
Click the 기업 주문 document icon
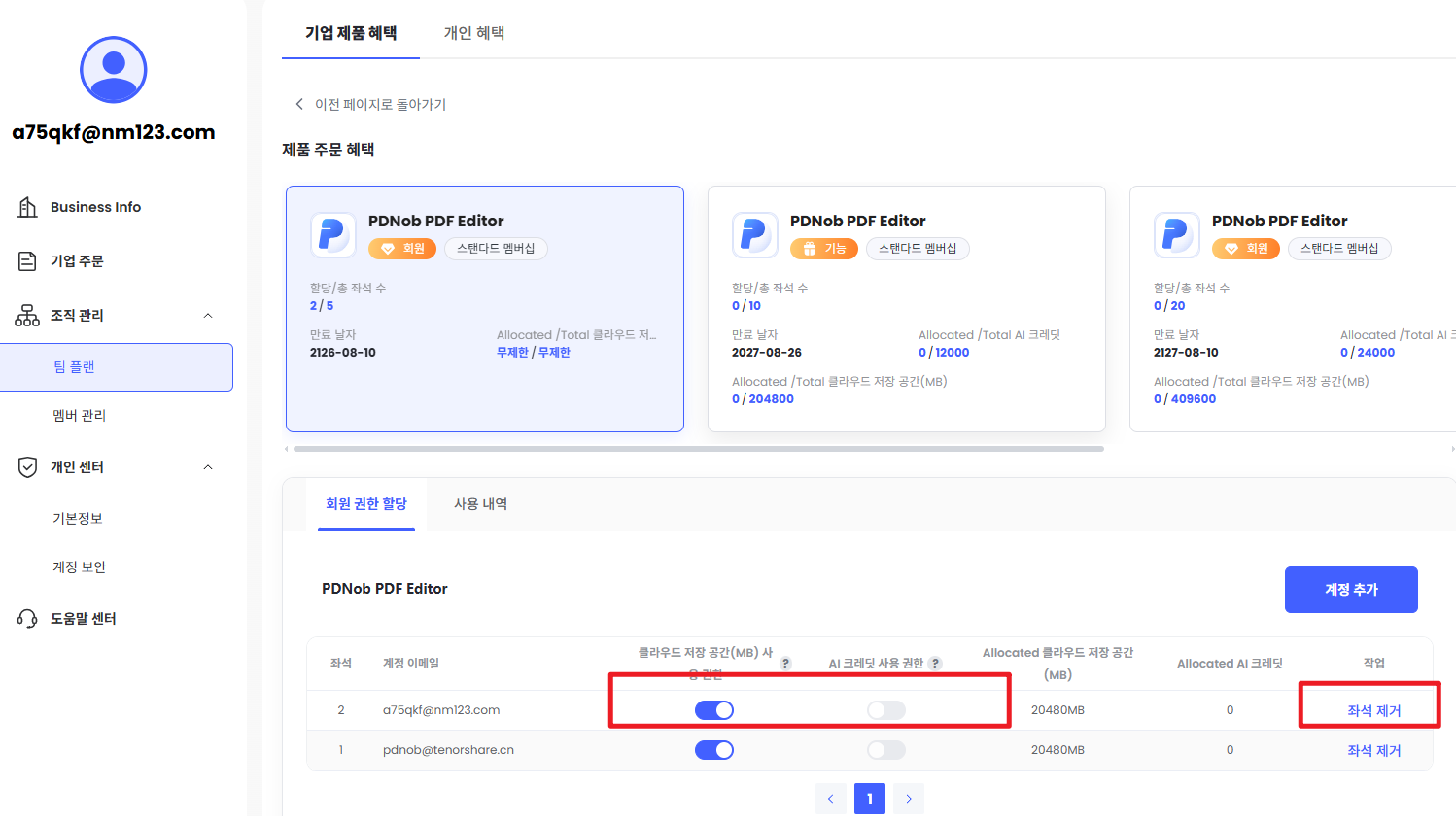[x=27, y=260]
